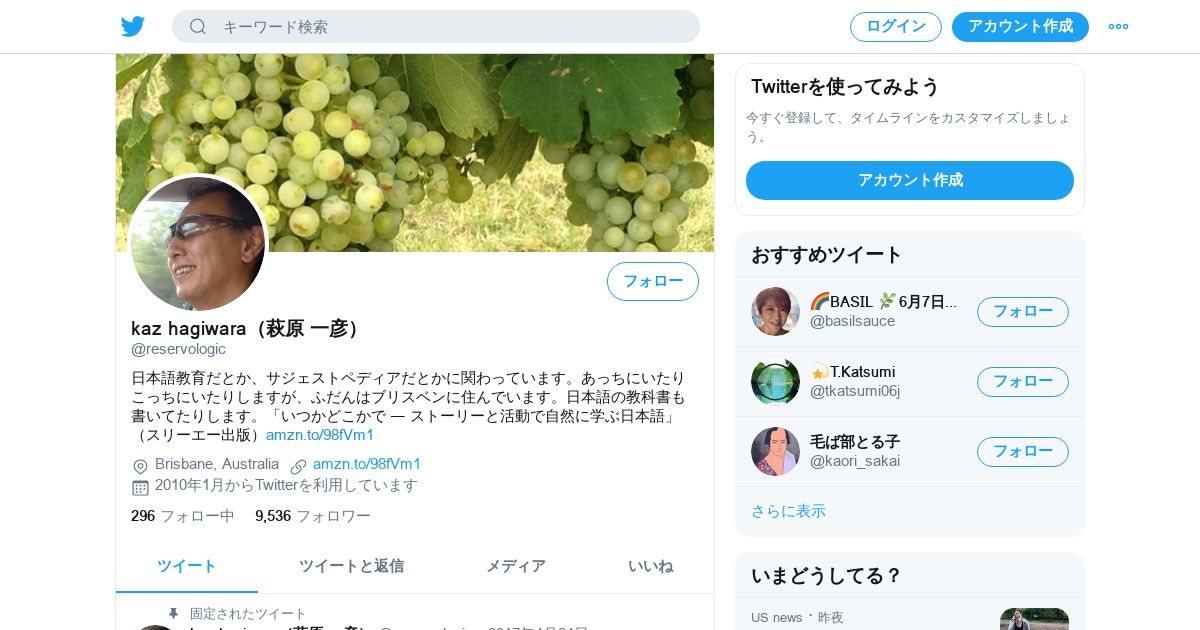Click the Twitter bird logo
The image size is (1200, 630).
133,27
